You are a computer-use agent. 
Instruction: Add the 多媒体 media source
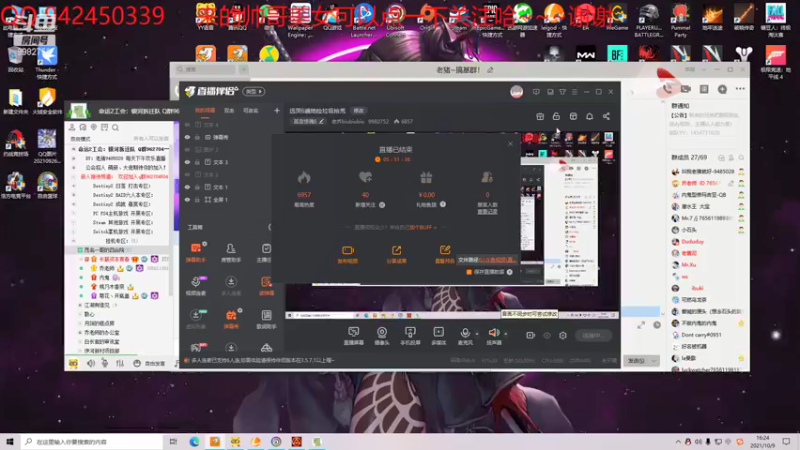(438, 336)
